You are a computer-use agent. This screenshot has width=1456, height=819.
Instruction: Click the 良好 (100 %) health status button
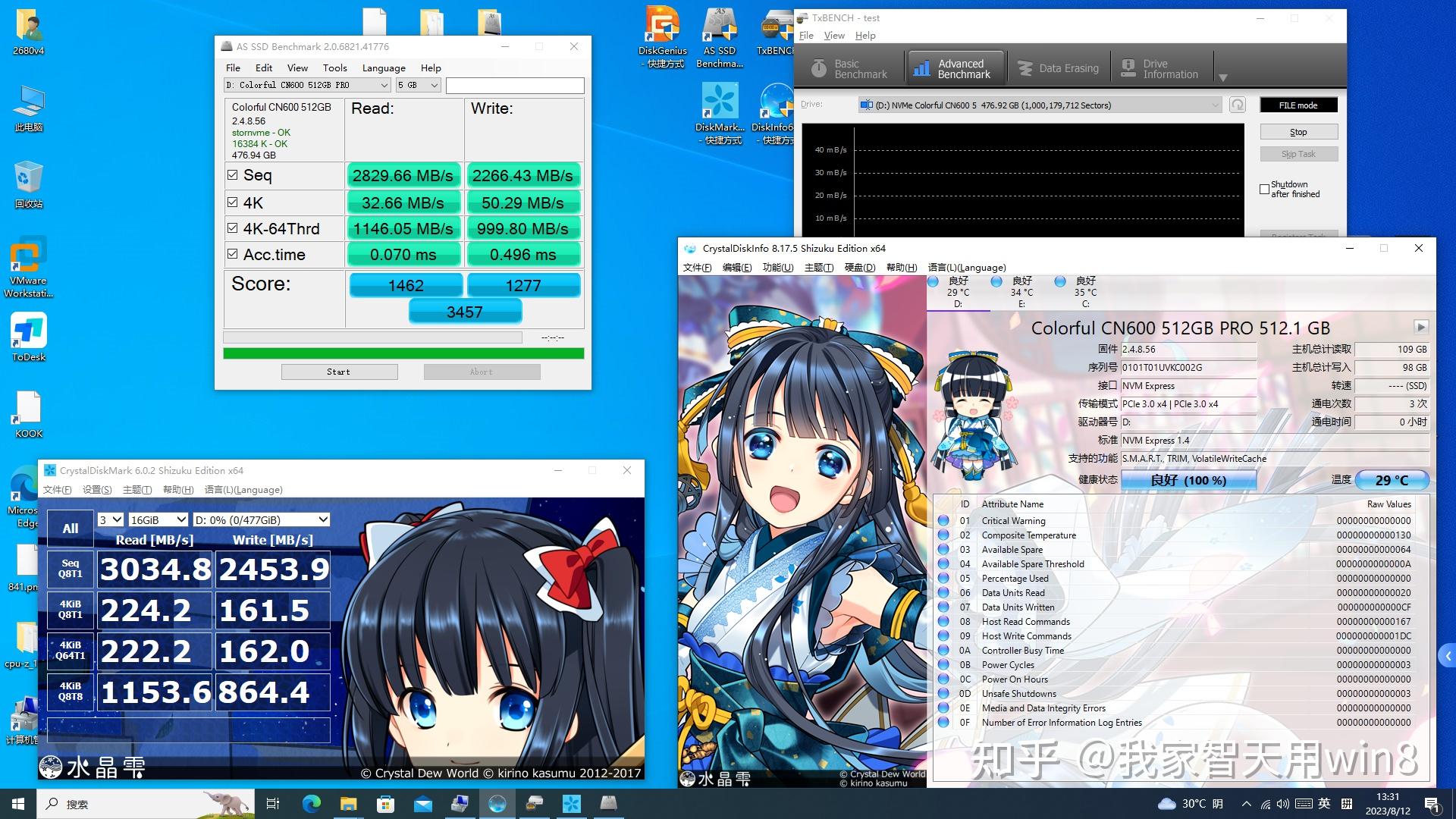point(1188,480)
